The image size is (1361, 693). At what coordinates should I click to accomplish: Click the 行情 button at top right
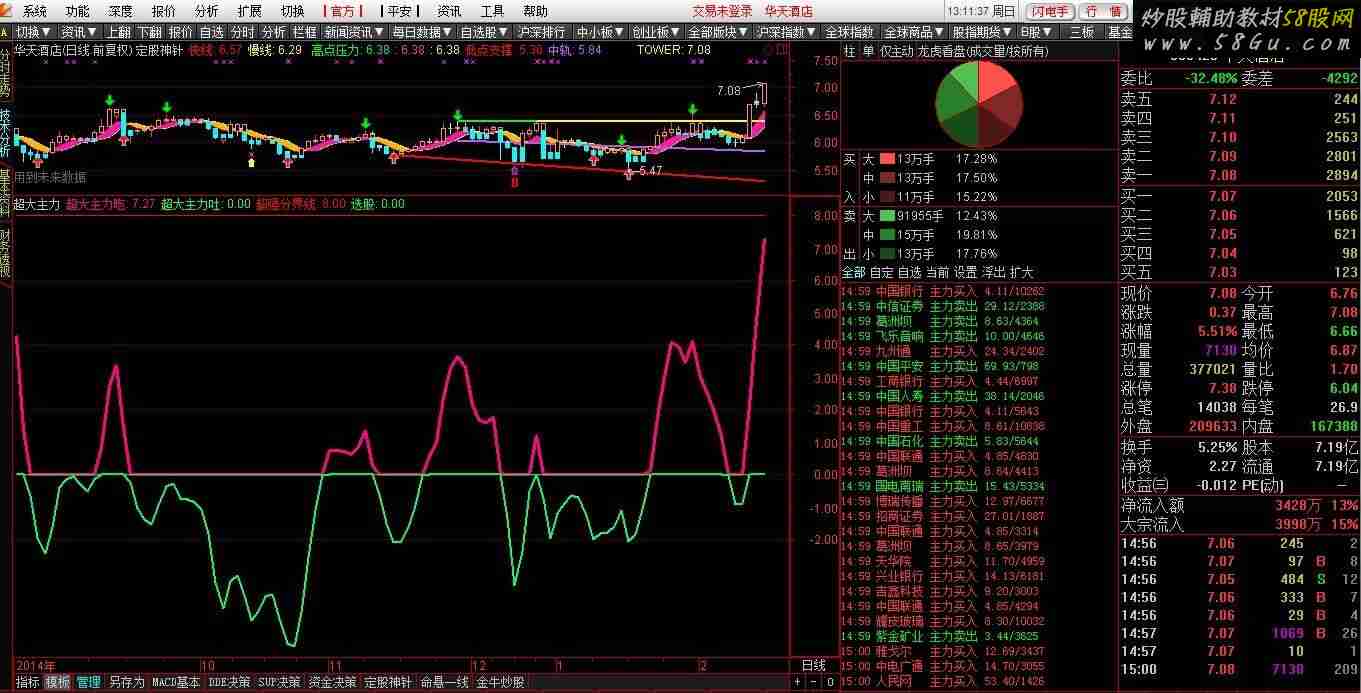1103,11
